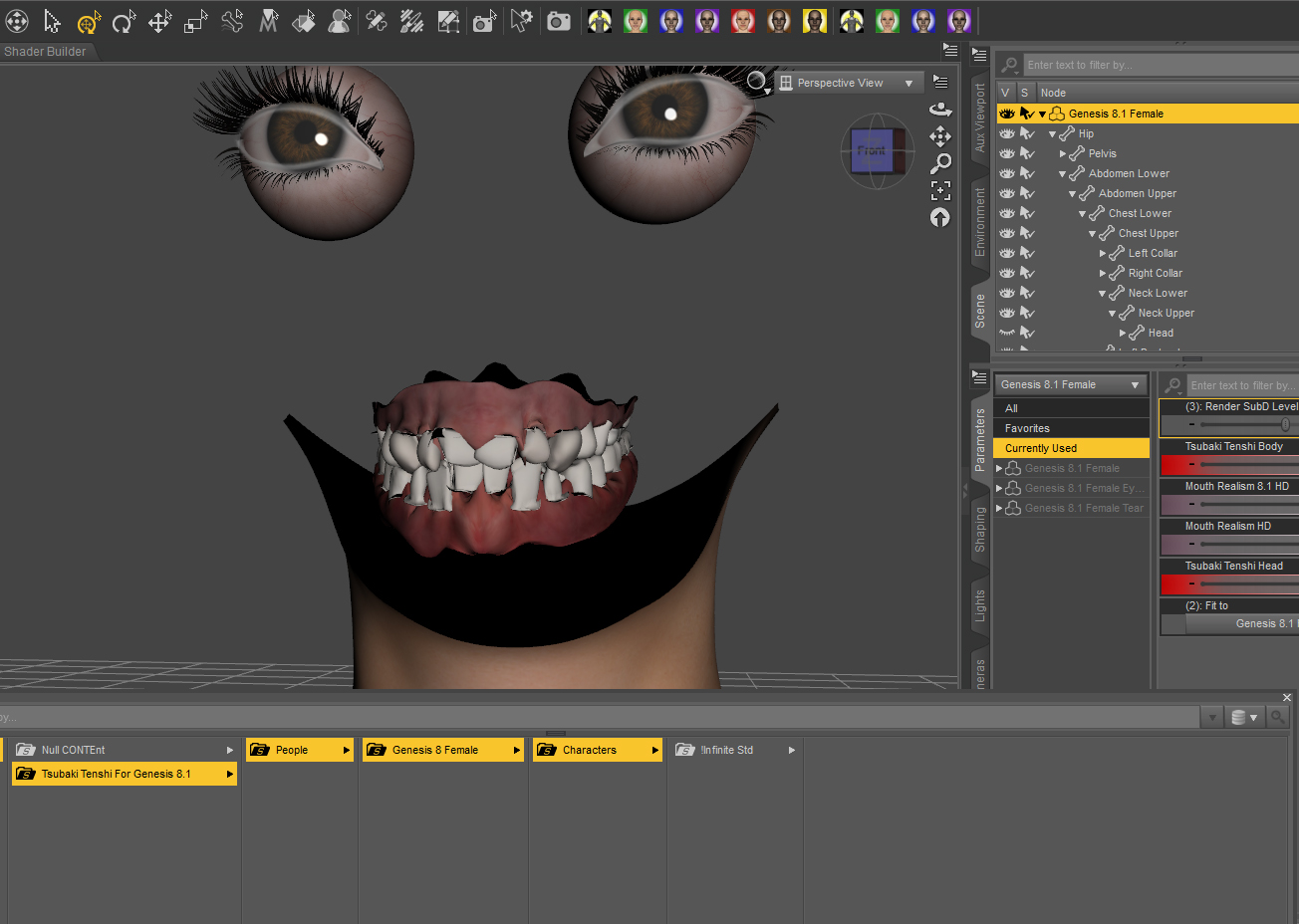
Task: Click the camera render icon
Action: 559,21
